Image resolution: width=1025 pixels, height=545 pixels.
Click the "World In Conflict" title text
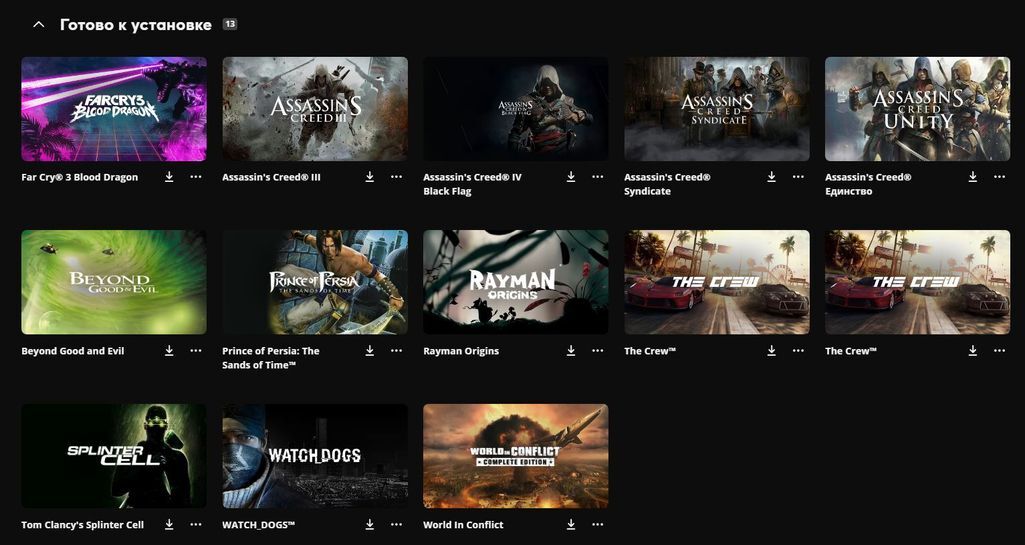(x=463, y=525)
